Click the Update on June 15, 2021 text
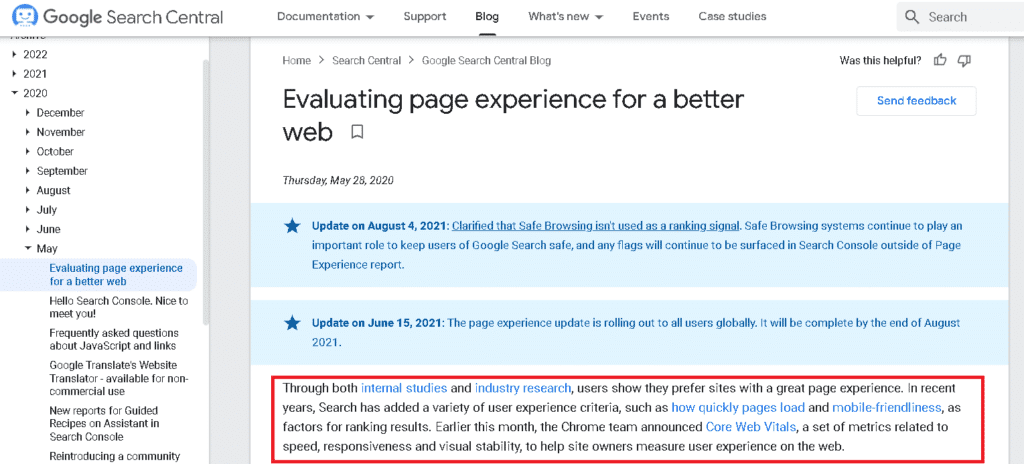This screenshot has width=1024, height=464. (x=378, y=323)
